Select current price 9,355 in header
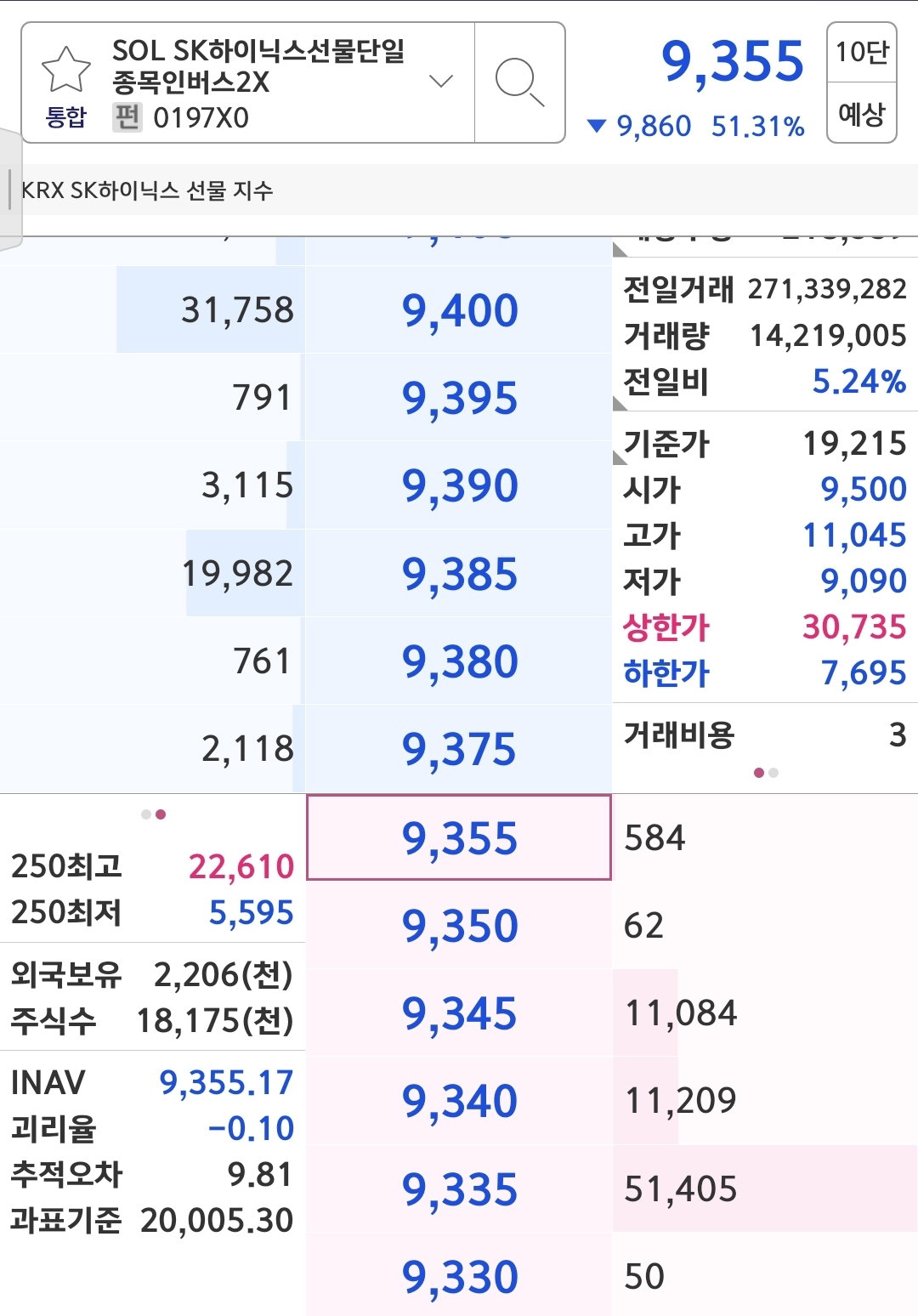 coord(733,61)
